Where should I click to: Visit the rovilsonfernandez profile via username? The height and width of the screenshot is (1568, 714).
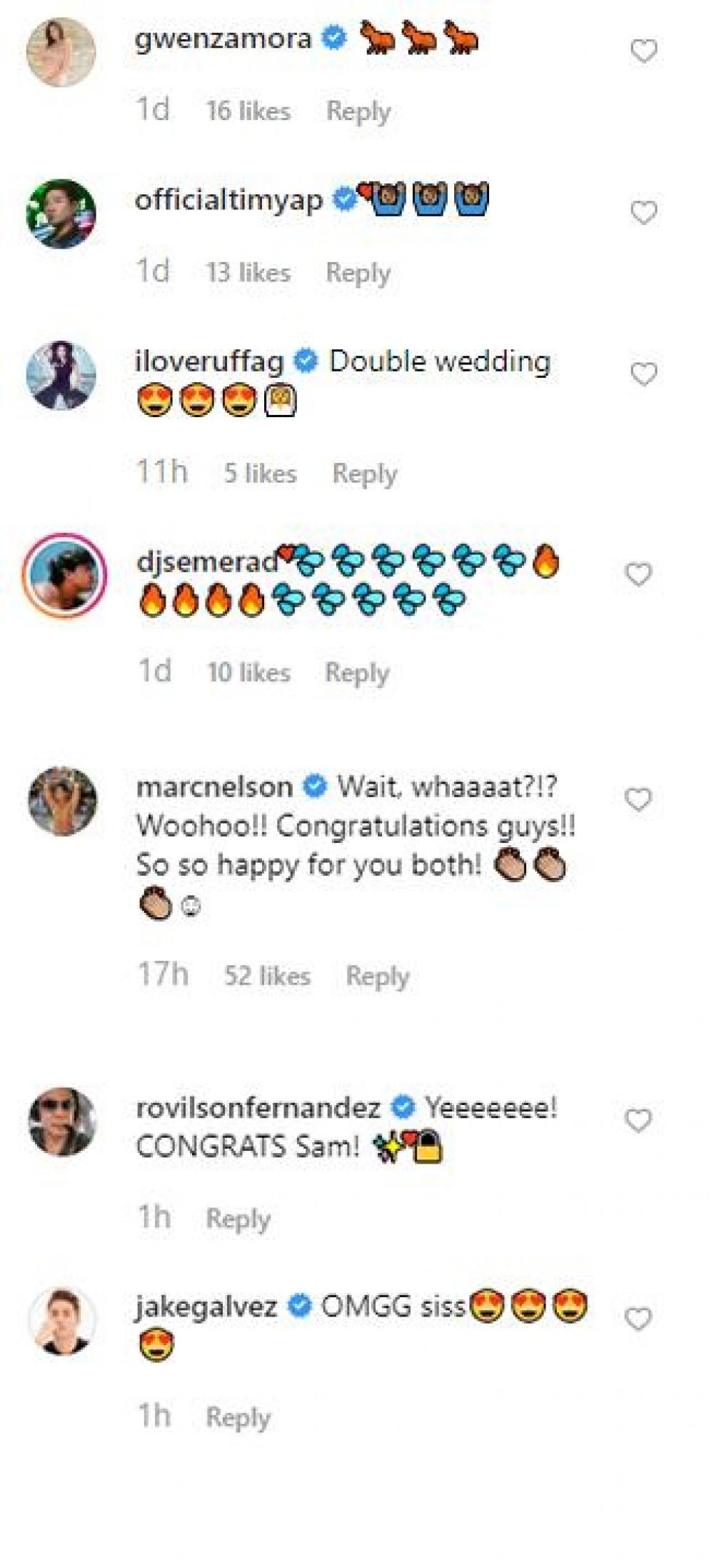coord(258,1107)
